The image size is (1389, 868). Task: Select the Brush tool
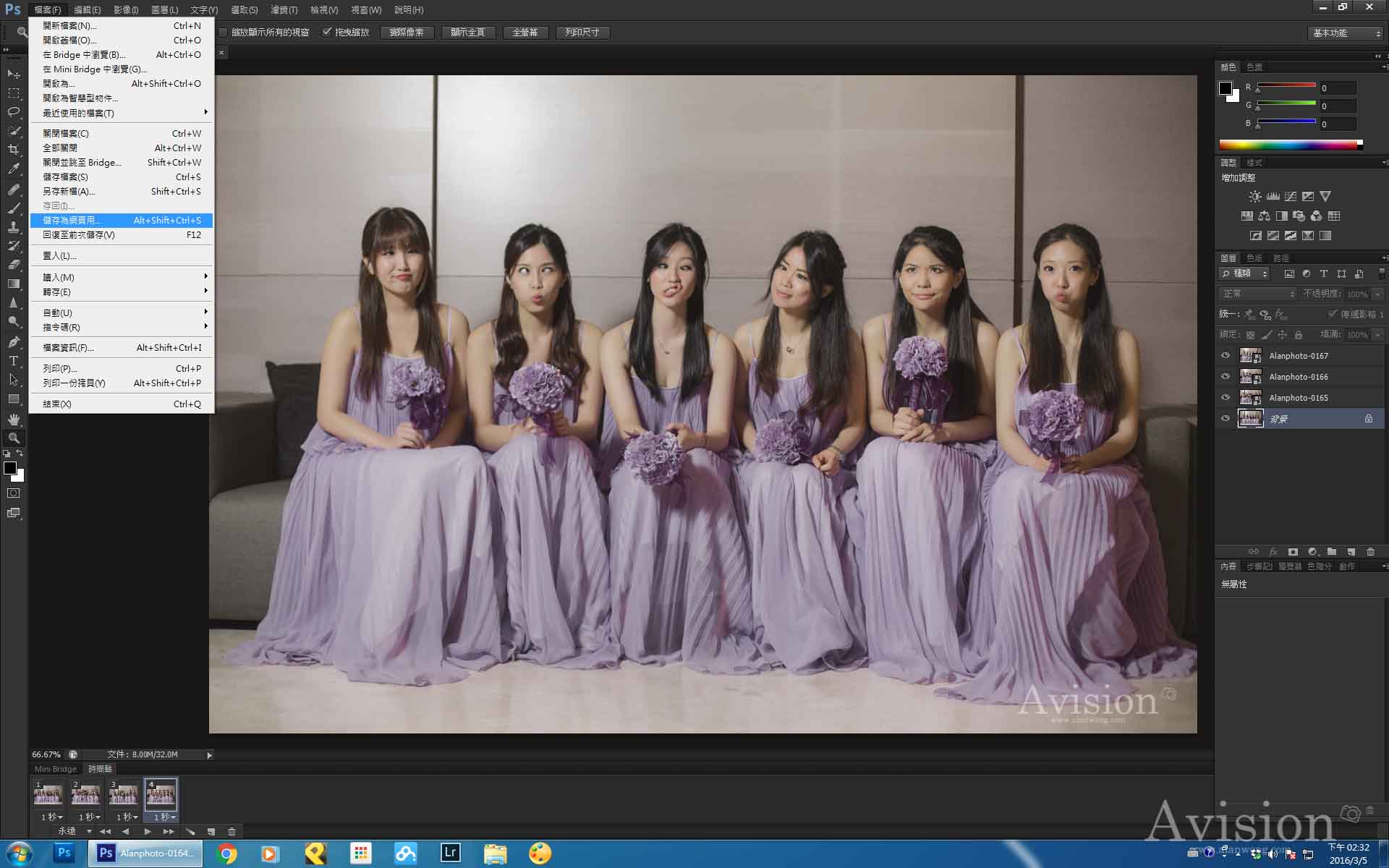(x=14, y=208)
